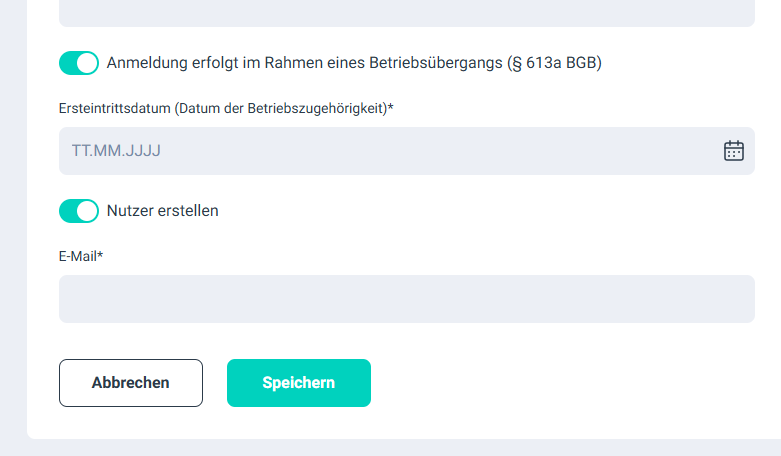Image resolution: width=781 pixels, height=456 pixels.
Task: Click the 'Ersteintrittsdatum (Datum der Betriebszugehörigkeit)' label
Action: coord(222,109)
